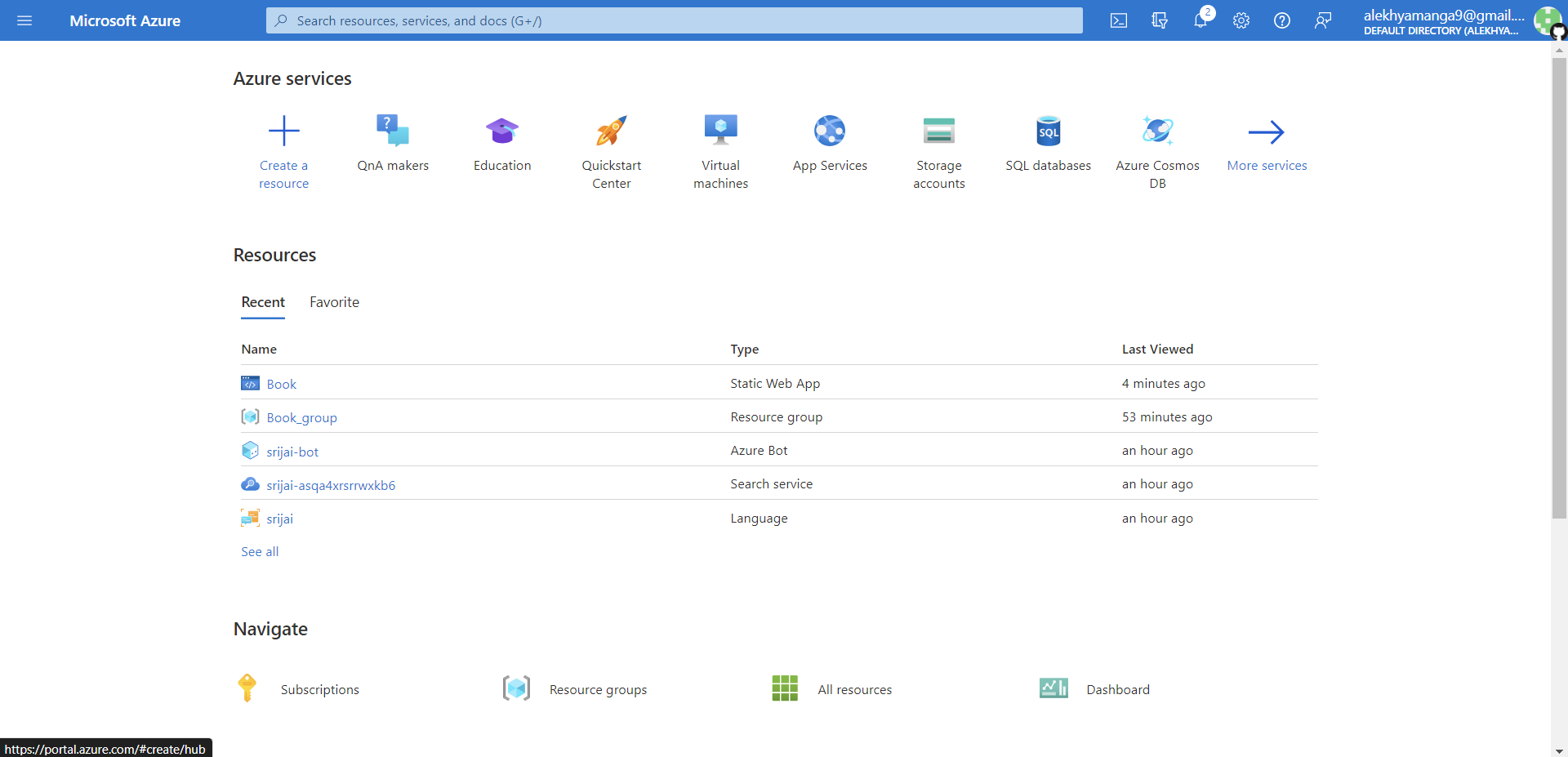This screenshot has width=1568, height=757.
Task: Open the Book static web app
Action: pos(282,383)
